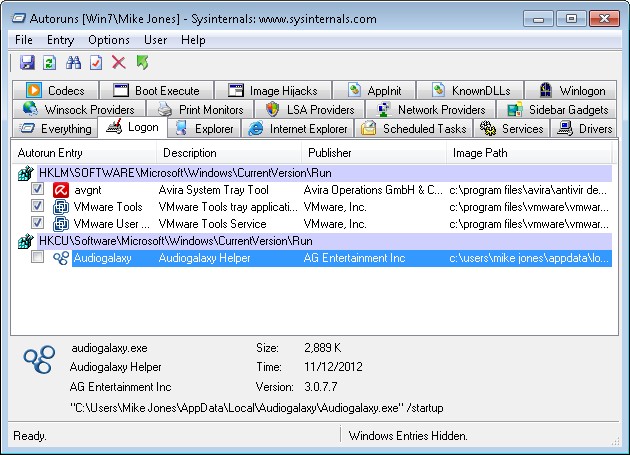Uncheck the VMware Tools entry checkbox

(x=37, y=205)
